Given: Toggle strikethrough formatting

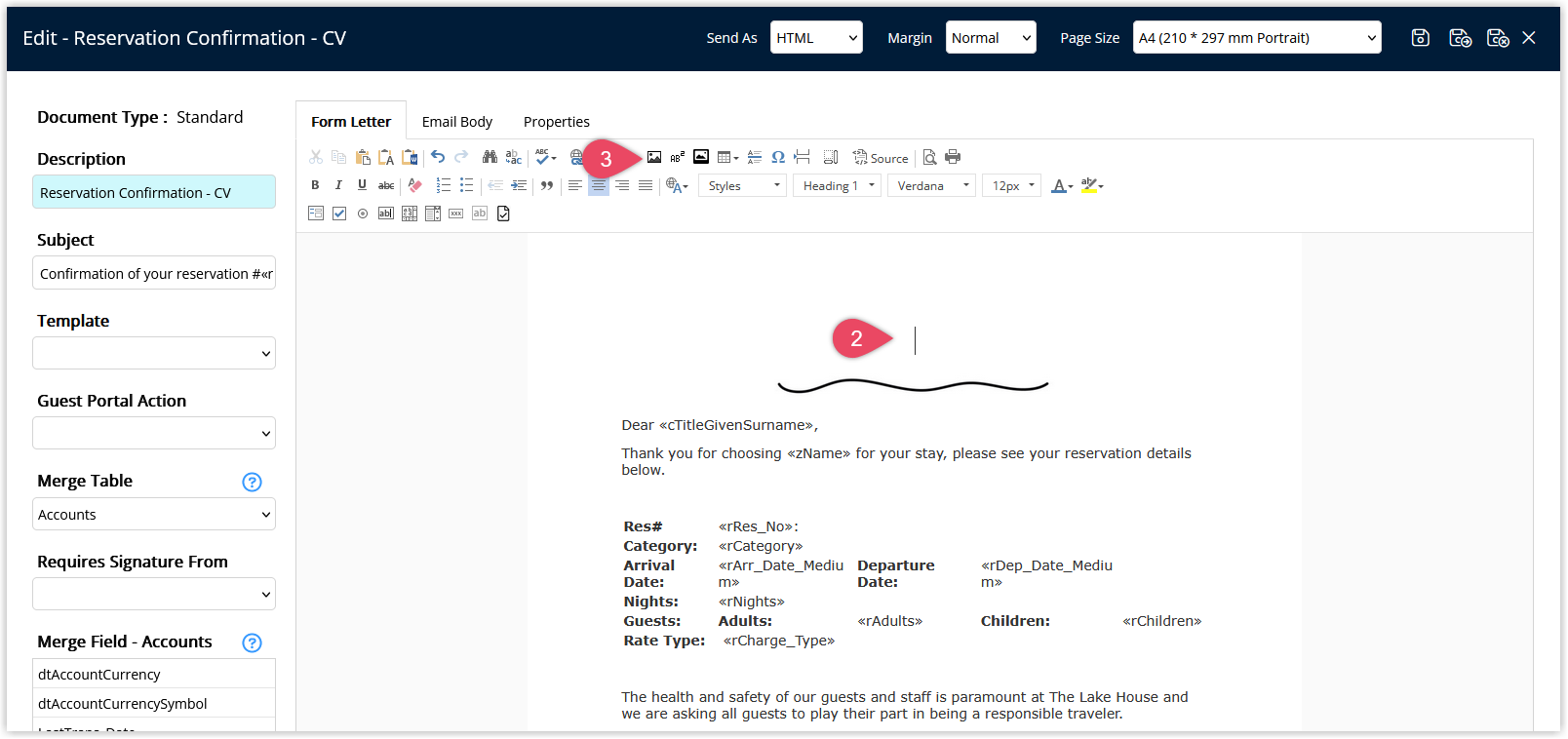Looking at the screenshot, I should point(386,185).
